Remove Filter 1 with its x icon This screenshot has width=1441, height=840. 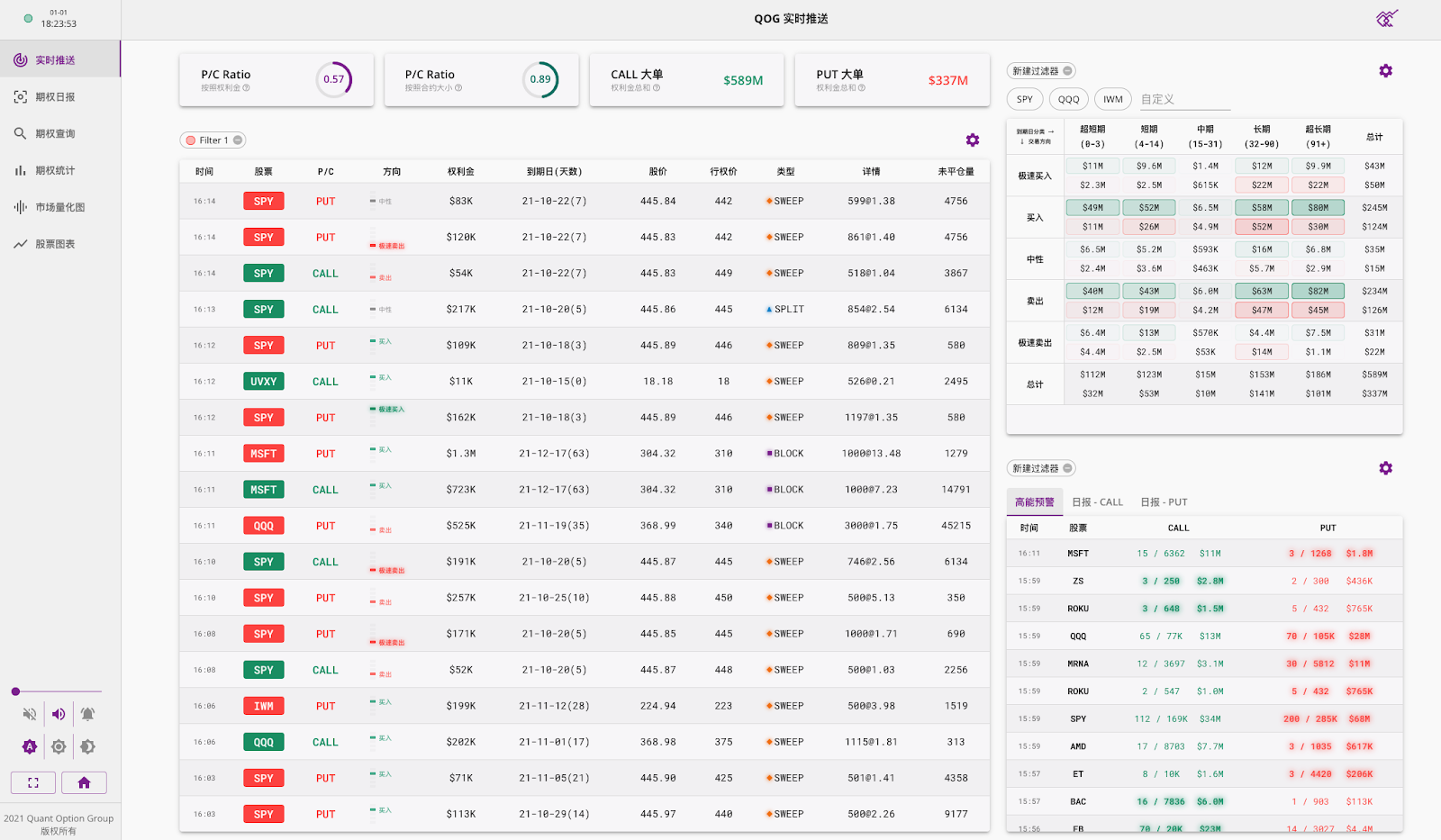[238, 140]
